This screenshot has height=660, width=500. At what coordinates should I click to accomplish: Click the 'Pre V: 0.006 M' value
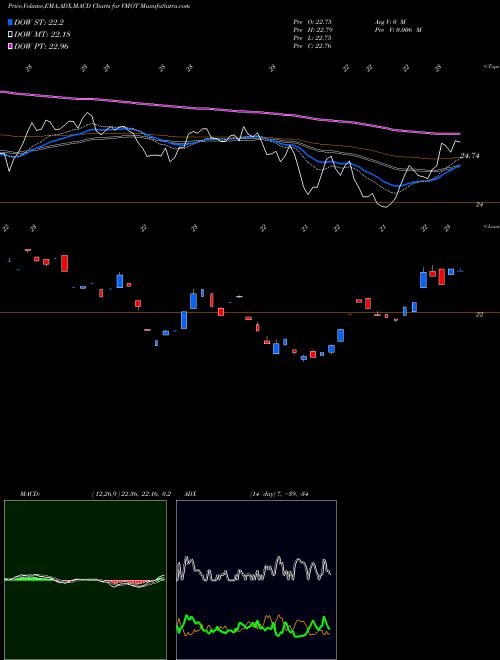(x=398, y=30)
